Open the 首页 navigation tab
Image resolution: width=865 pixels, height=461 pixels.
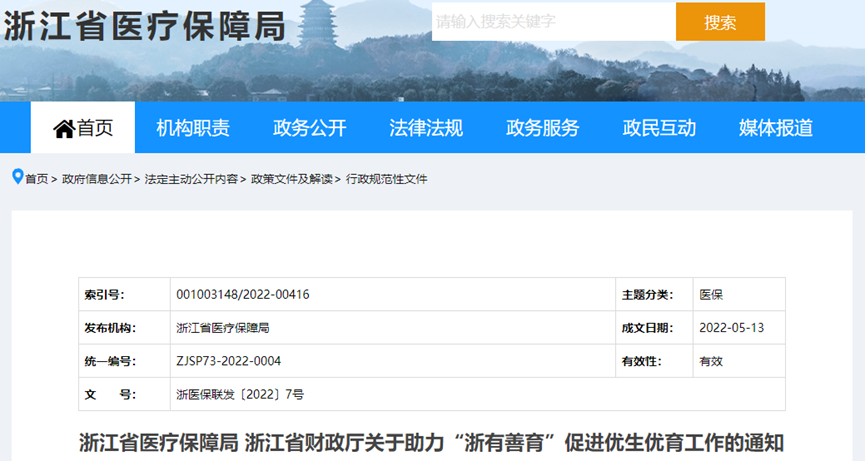tap(83, 127)
